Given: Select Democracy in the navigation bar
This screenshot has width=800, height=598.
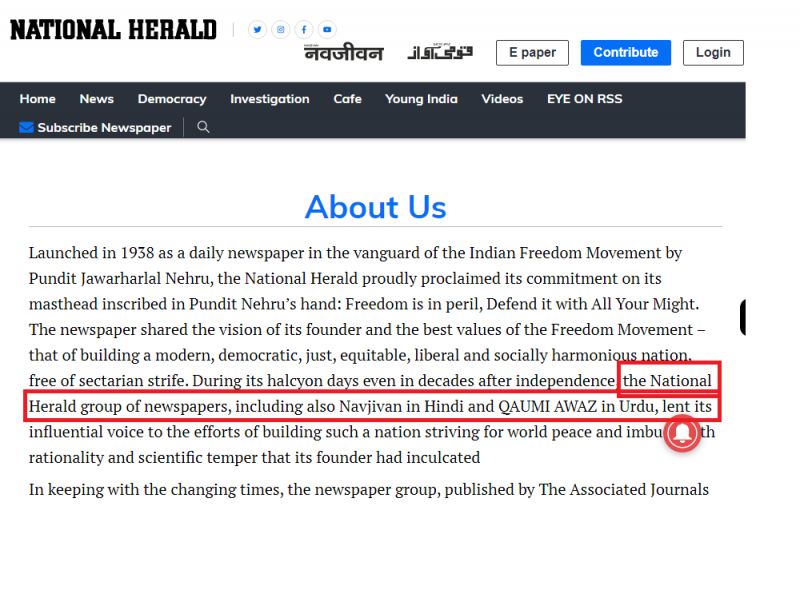Looking at the screenshot, I should 172,99.
